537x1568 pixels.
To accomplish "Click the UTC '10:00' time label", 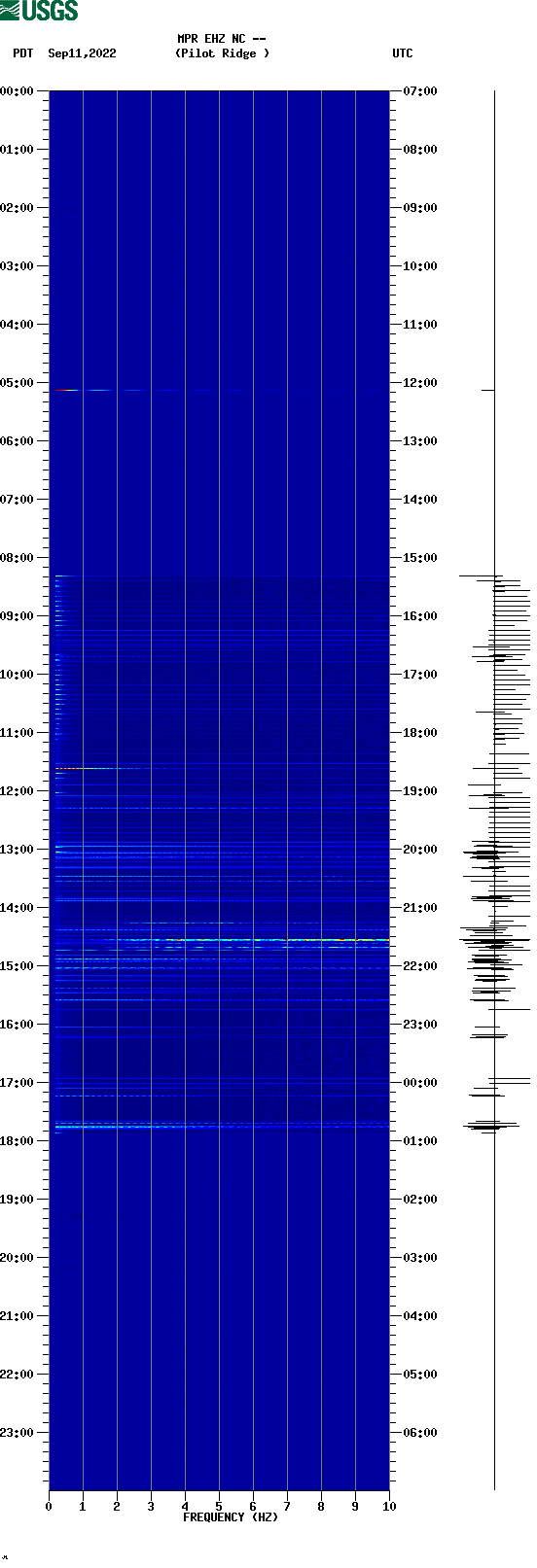I will (x=420, y=266).
